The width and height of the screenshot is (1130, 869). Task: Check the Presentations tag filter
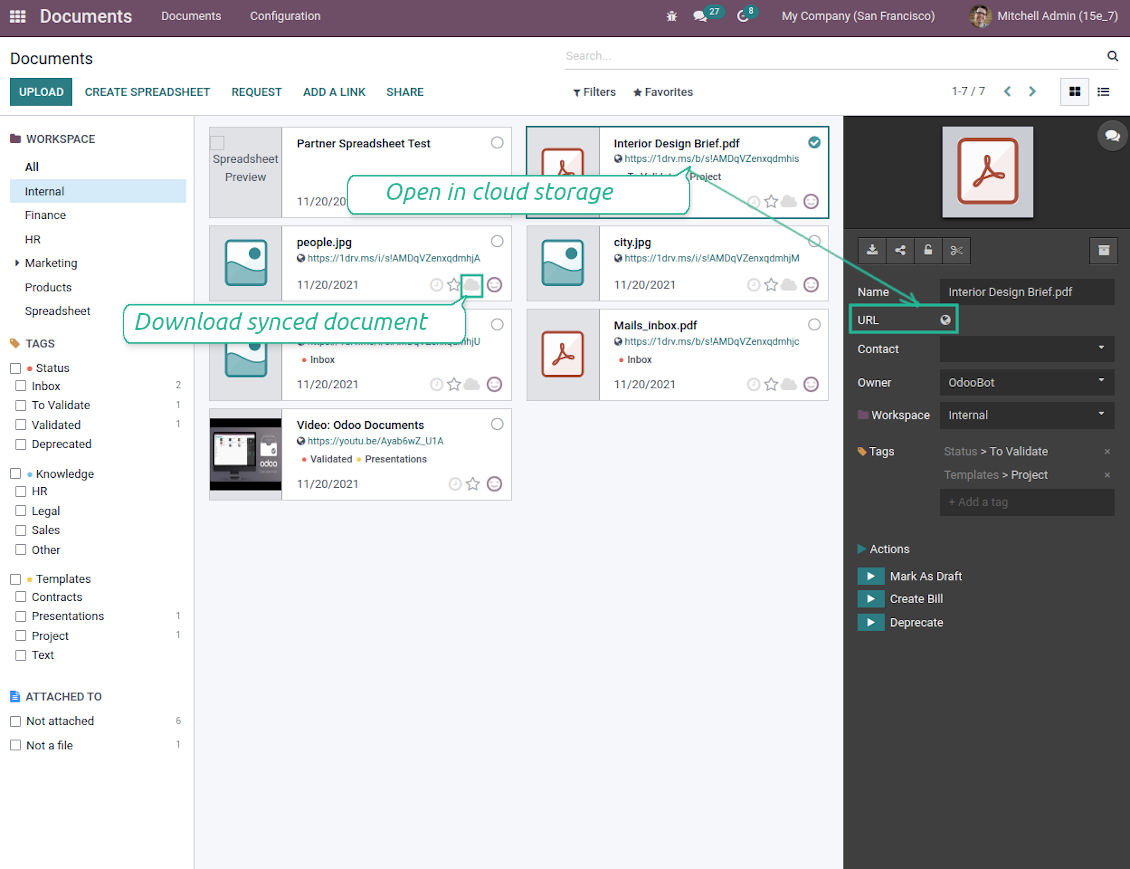[21, 616]
